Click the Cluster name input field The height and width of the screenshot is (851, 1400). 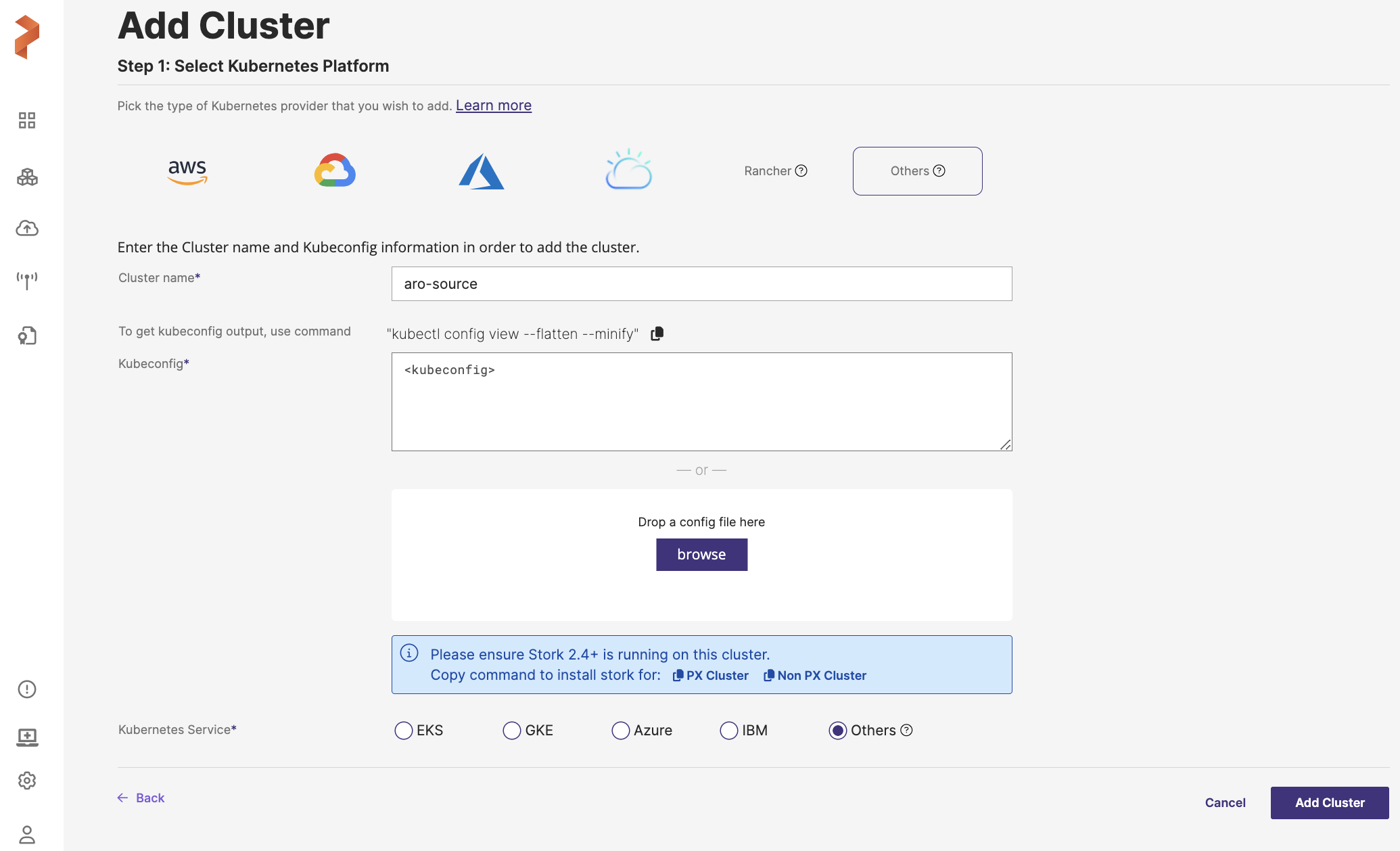coord(701,284)
